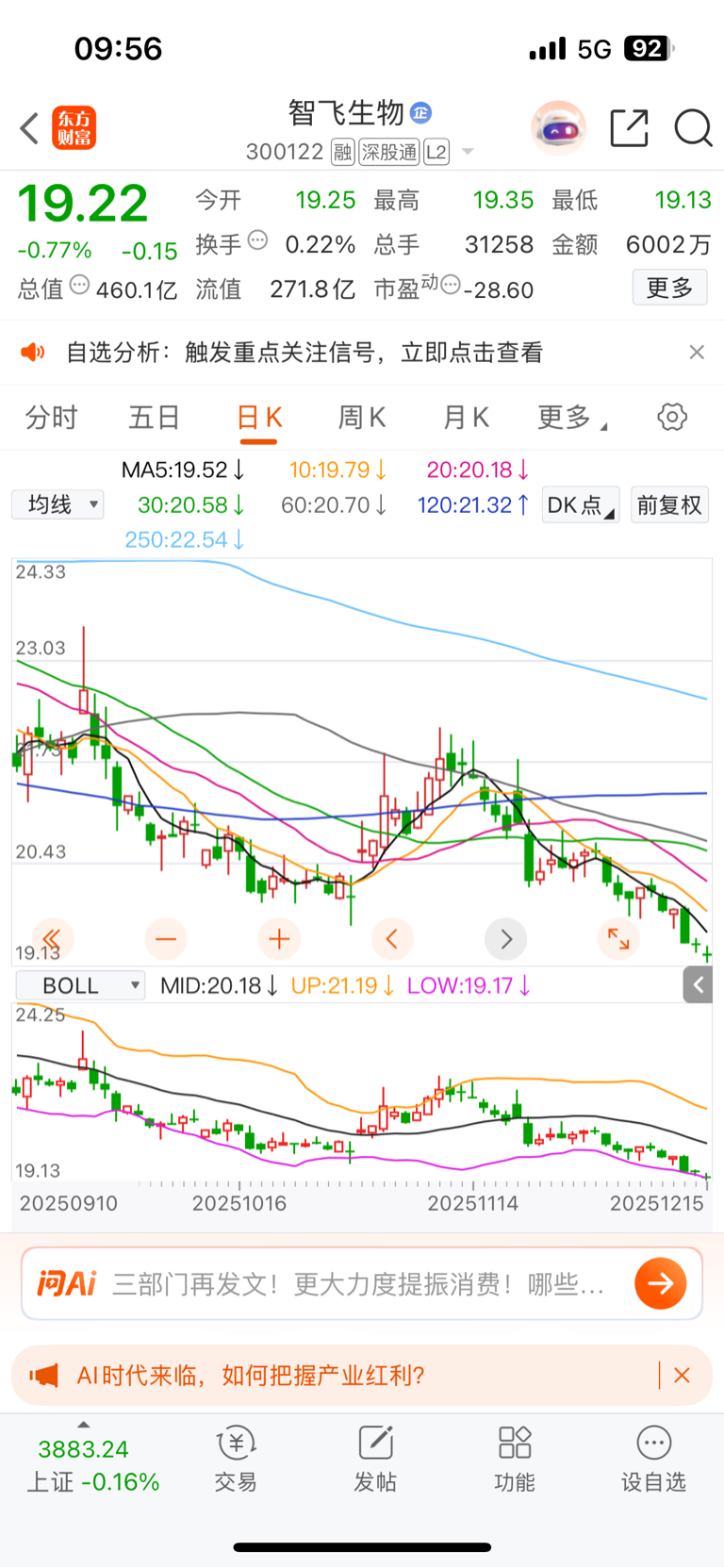Tap MA20 value 20.18

click(478, 470)
